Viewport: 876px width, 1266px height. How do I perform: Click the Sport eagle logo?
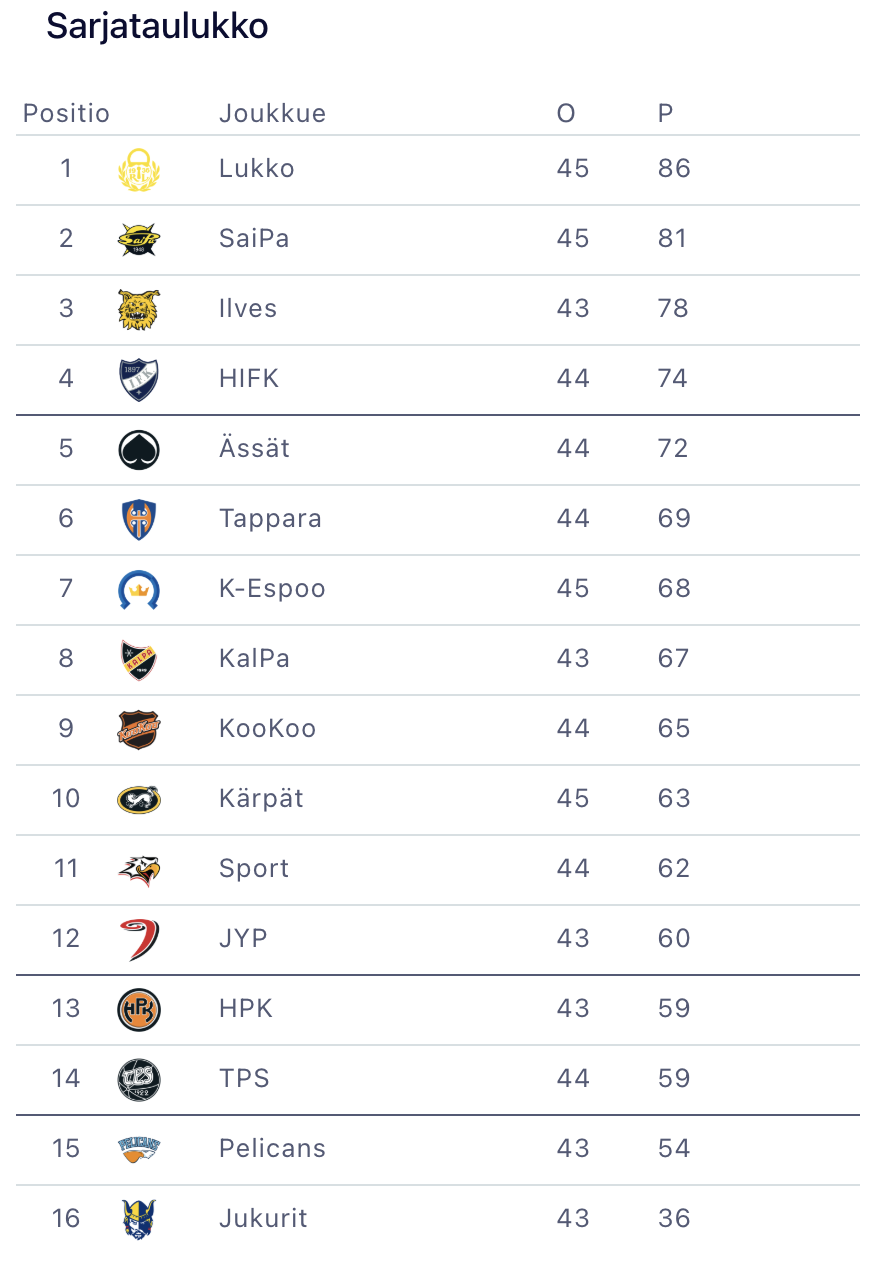(x=138, y=869)
